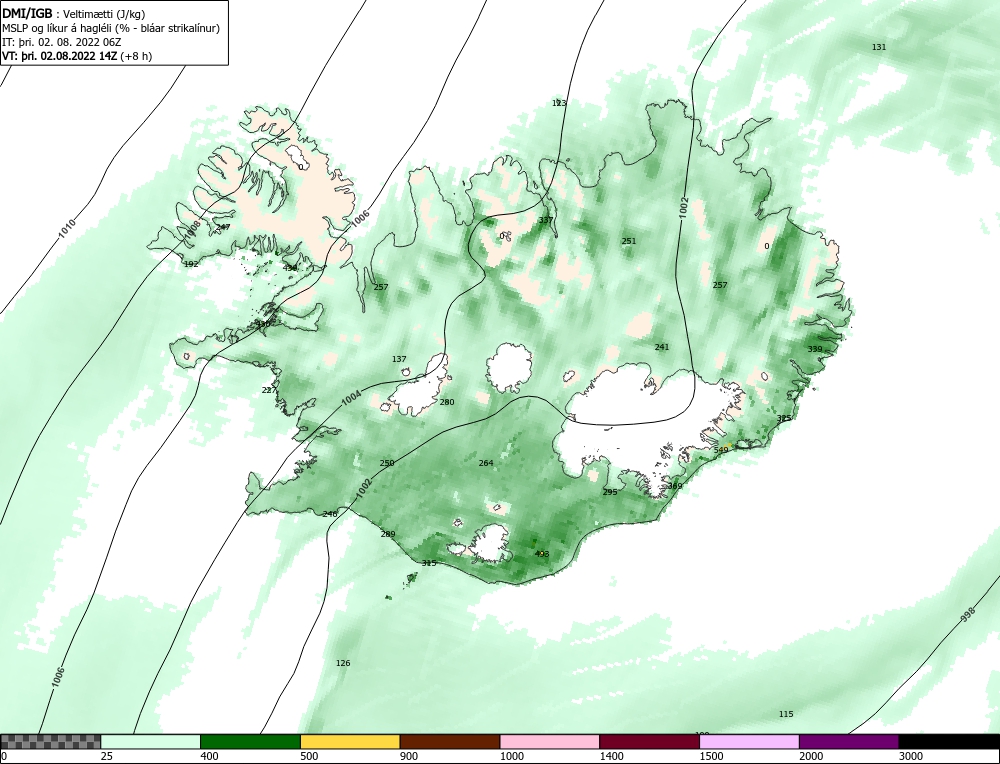Click the 'VT: þri. 02.08.2022 14Z' line
This screenshot has width=1000, height=764.
coord(77,56)
